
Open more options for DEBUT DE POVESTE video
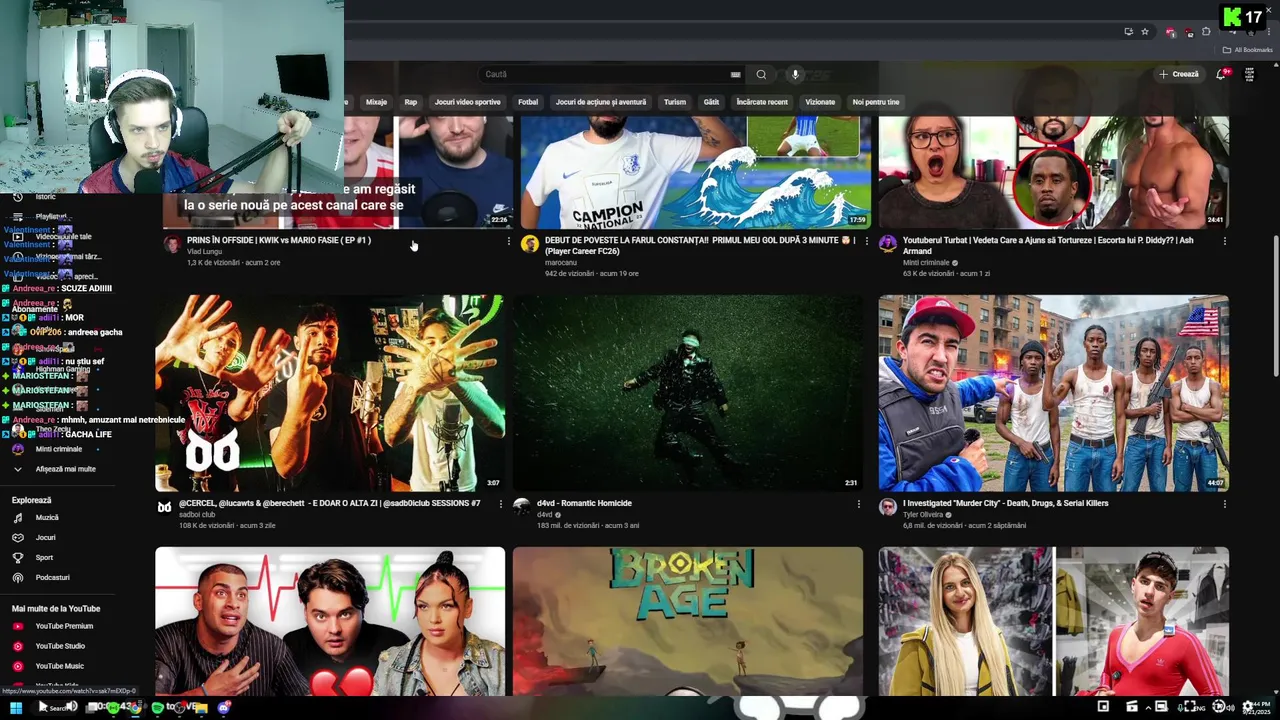click(x=866, y=241)
